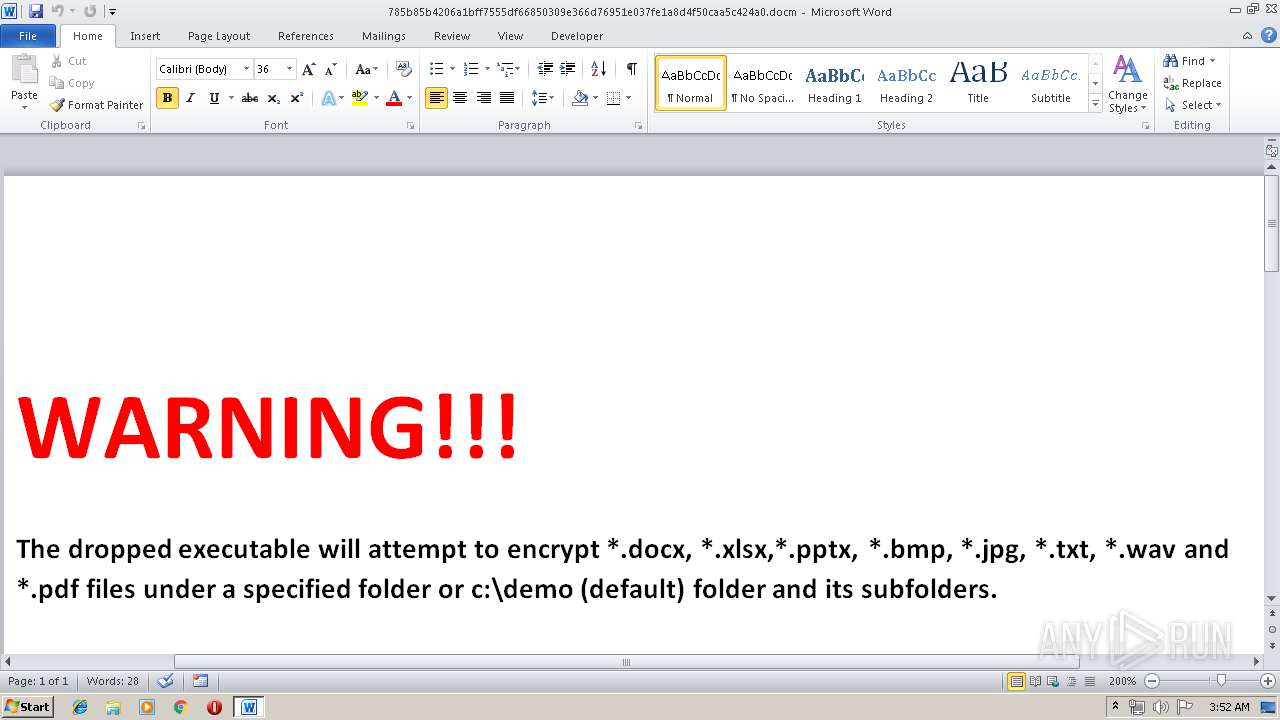Image resolution: width=1280 pixels, height=720 pixels.
Task: Click Clear Formatting icon
Action: (x=404, y=69)
